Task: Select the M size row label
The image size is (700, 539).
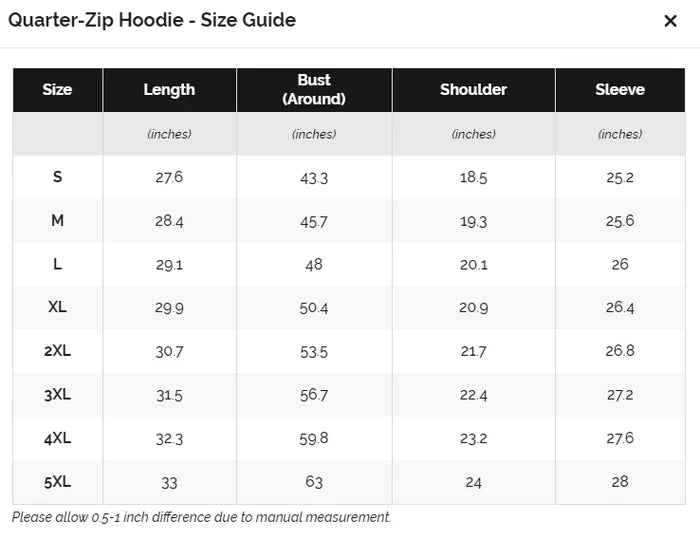Action: [57, 221]
